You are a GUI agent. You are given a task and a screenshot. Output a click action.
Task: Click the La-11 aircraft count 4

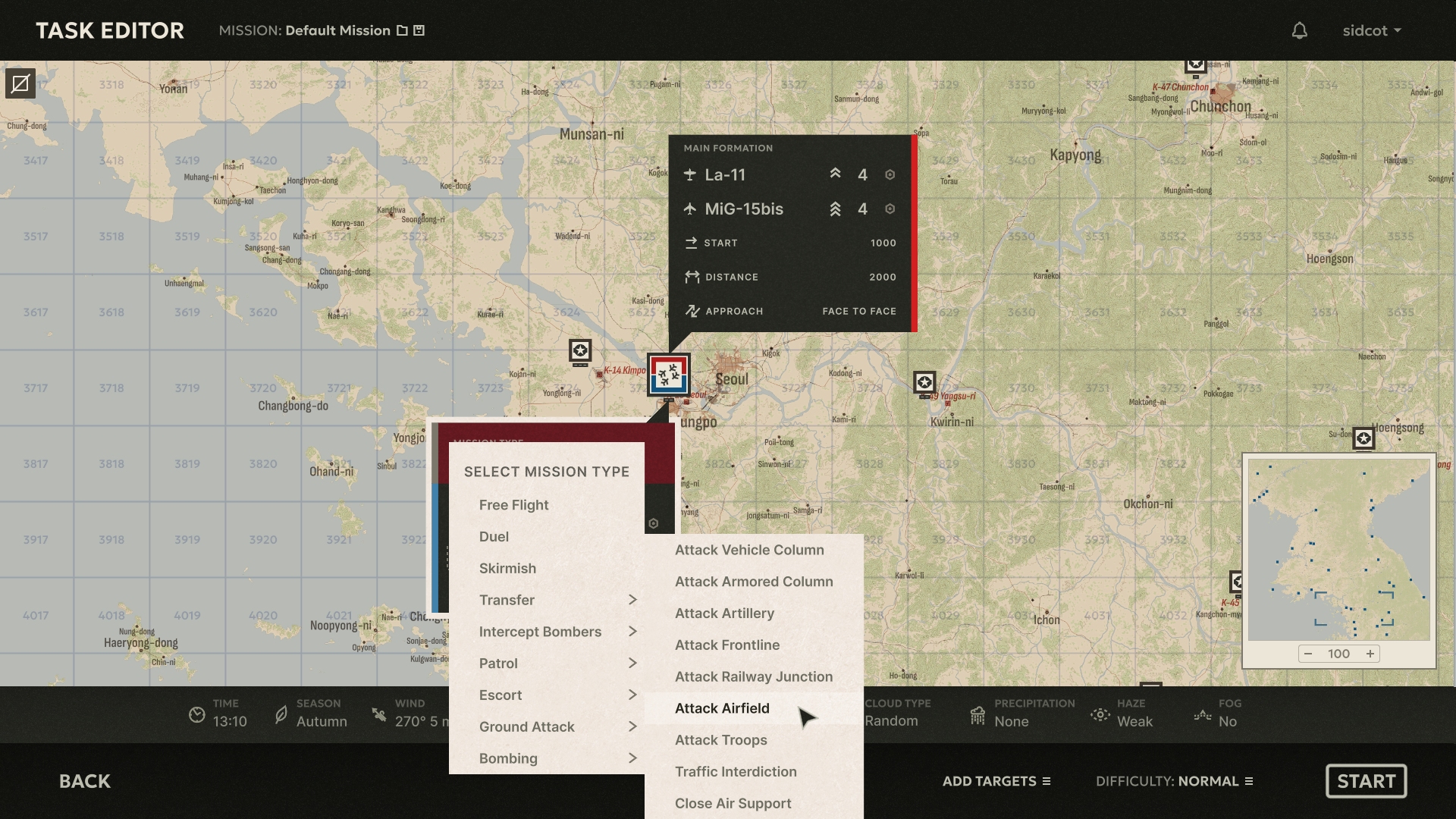pyautogui.click(x=862, y=175)
